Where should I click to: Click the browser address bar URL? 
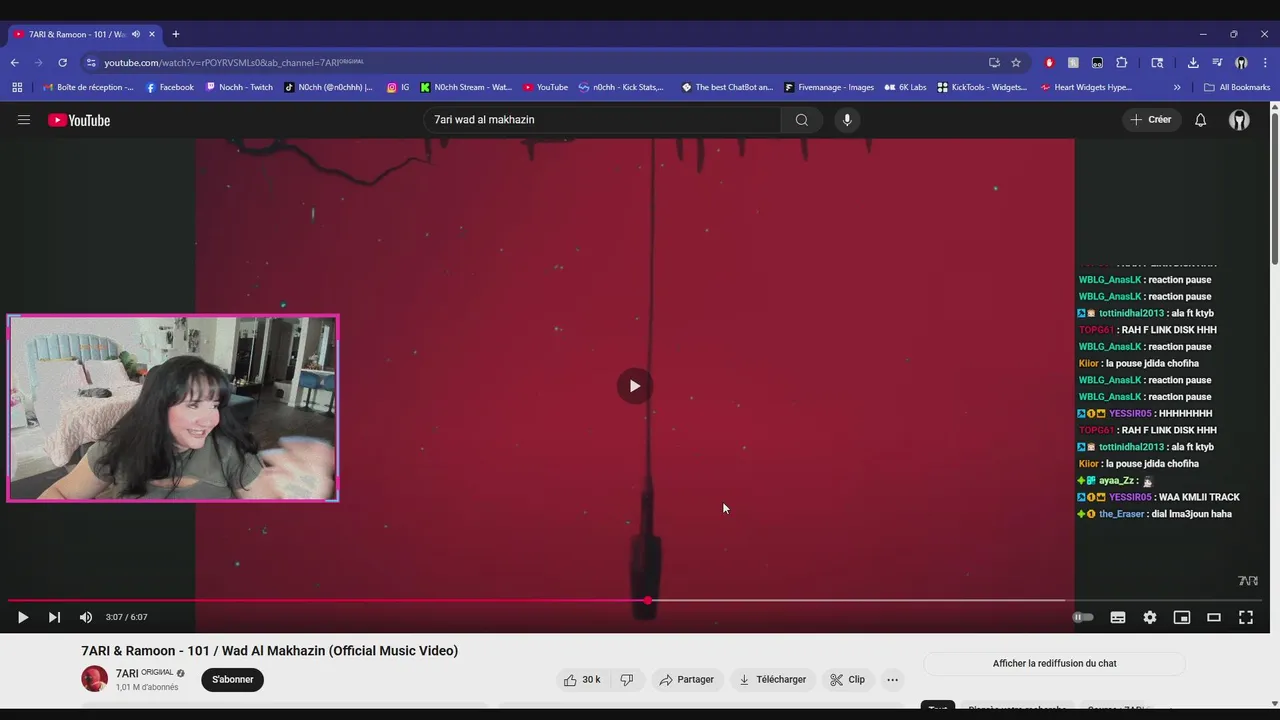click(233, 62)
